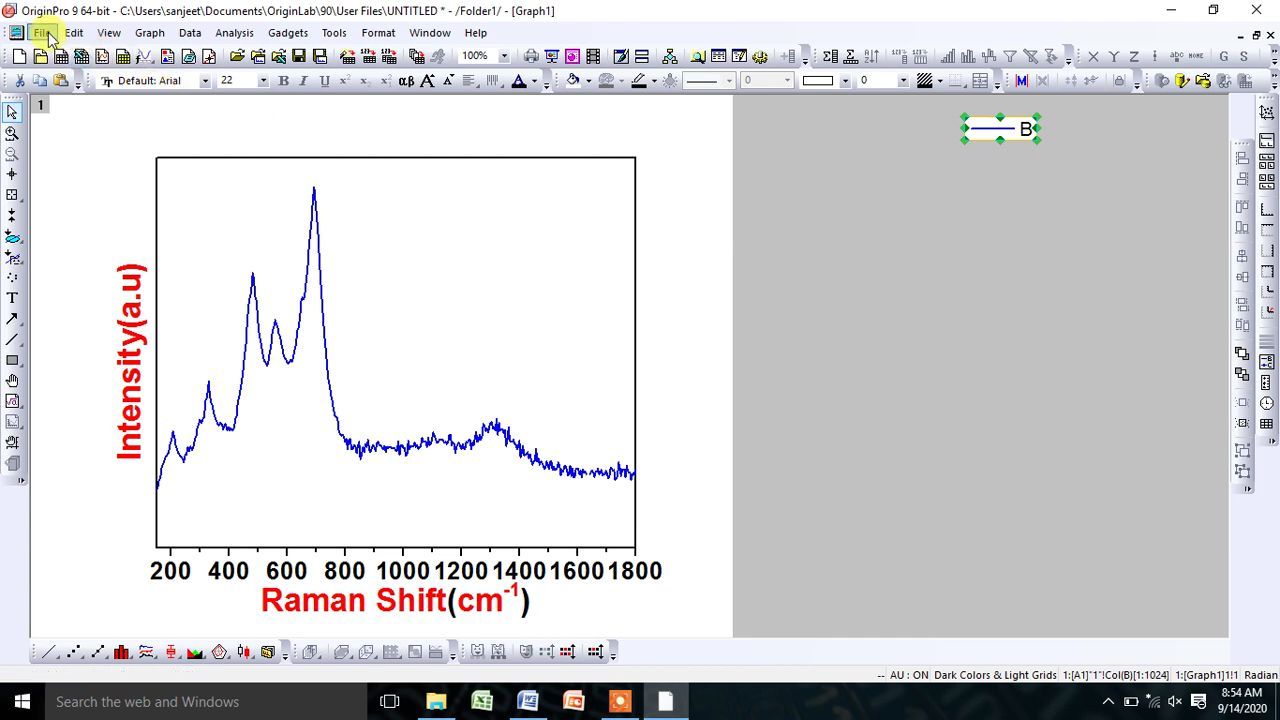Click the Slide Show presentation icon
This screenshot has width=1280, height=720.
551,56
